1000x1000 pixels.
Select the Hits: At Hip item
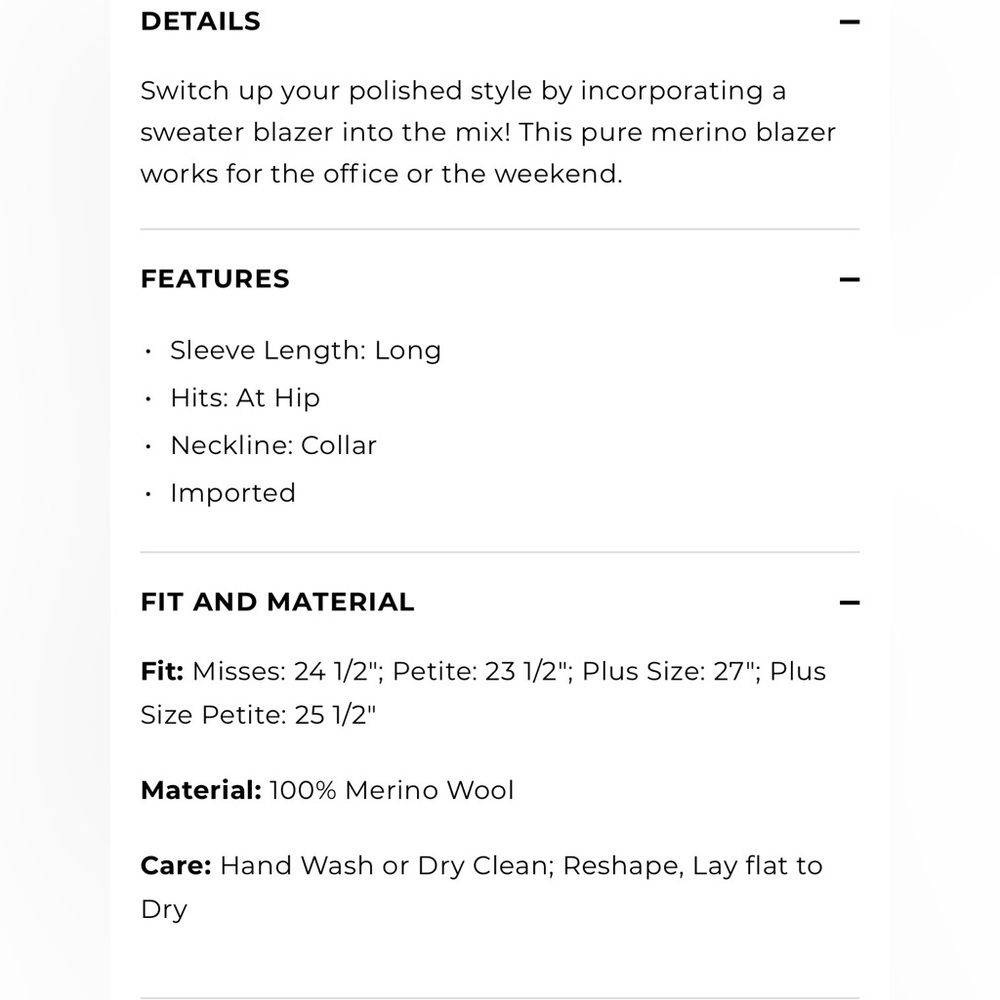[x=245, y=398]
